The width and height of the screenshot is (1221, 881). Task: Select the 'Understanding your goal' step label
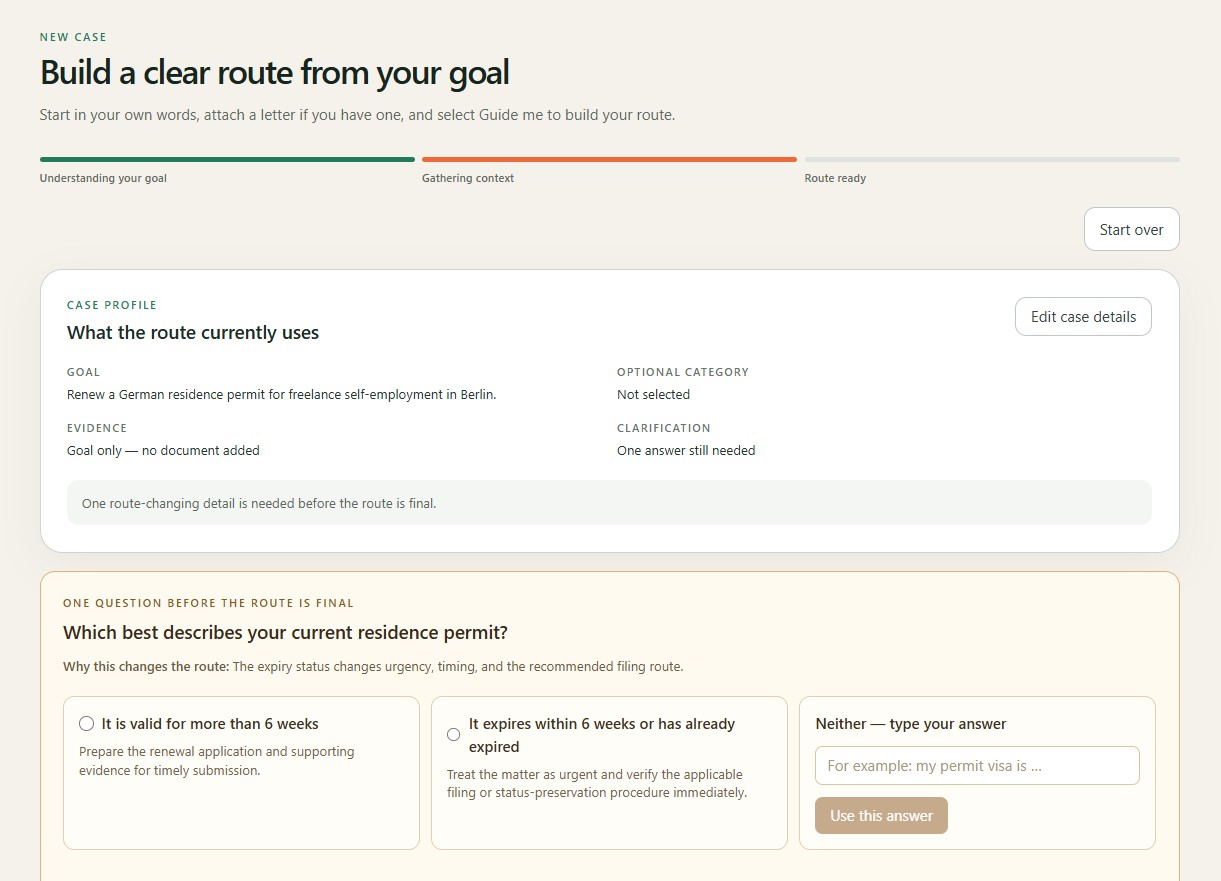point(103,178)
